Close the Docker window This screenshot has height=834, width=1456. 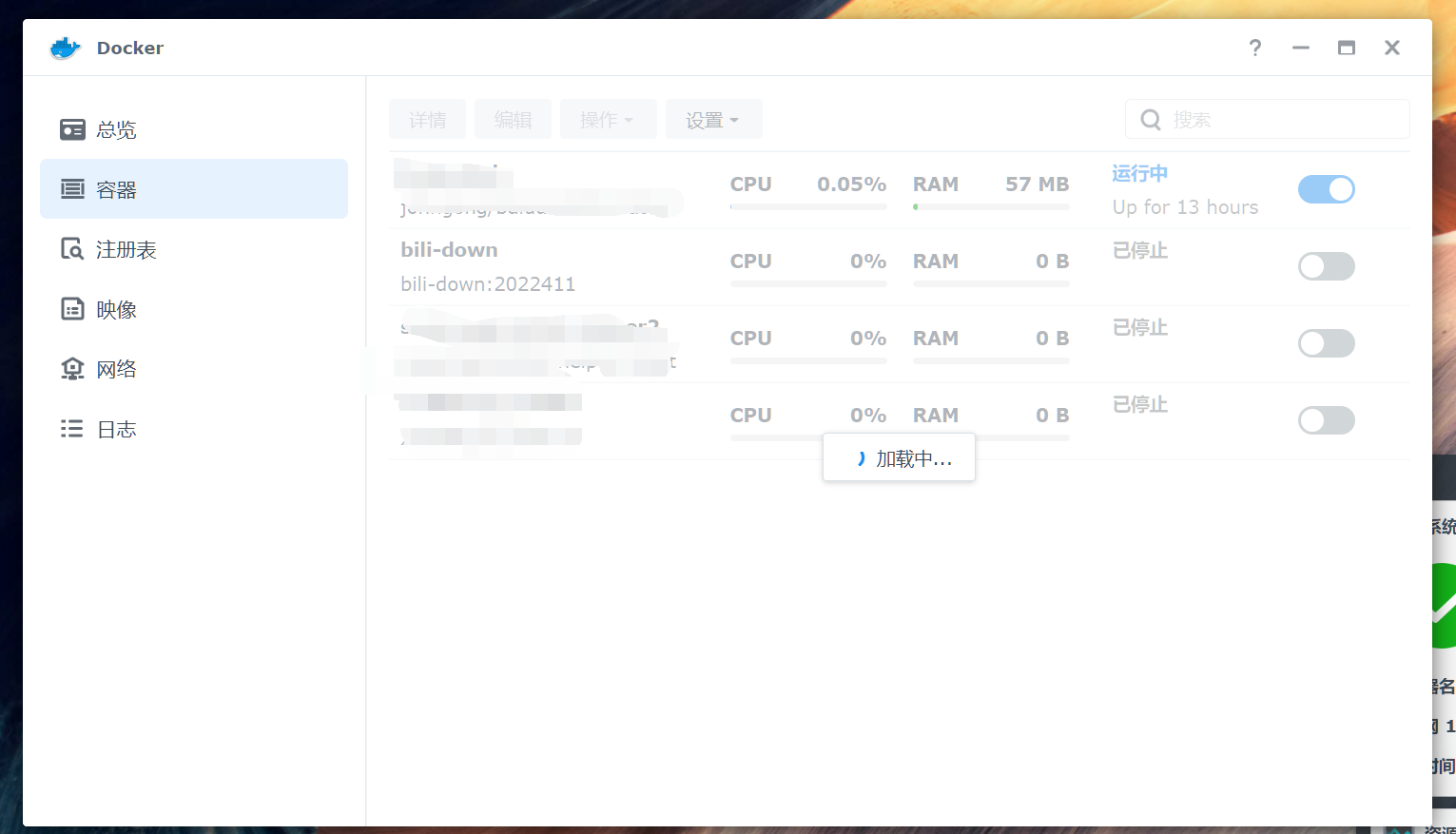(x=1392, y=48)
